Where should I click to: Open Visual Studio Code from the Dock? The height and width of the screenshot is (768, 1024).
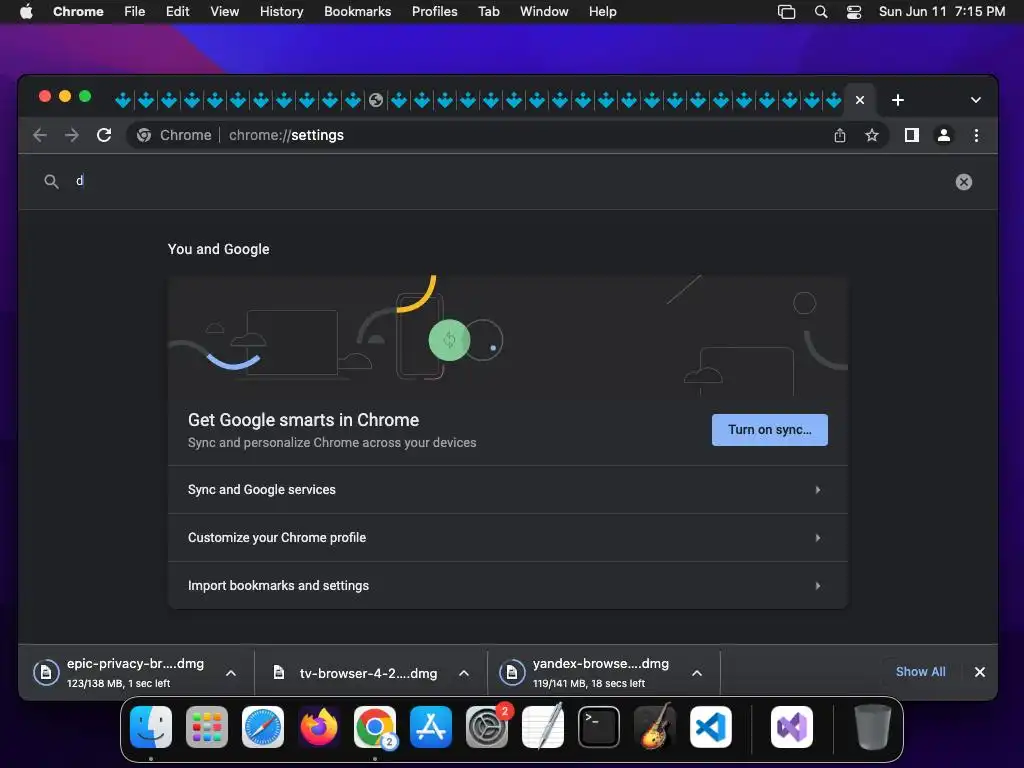coord(711,727)
